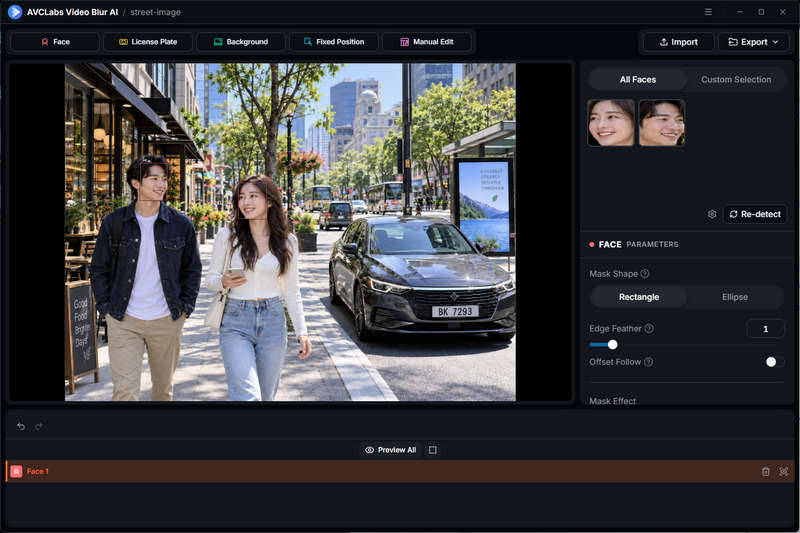
Task: Click the Edge Feather slider handle
Action: (613, 345)
